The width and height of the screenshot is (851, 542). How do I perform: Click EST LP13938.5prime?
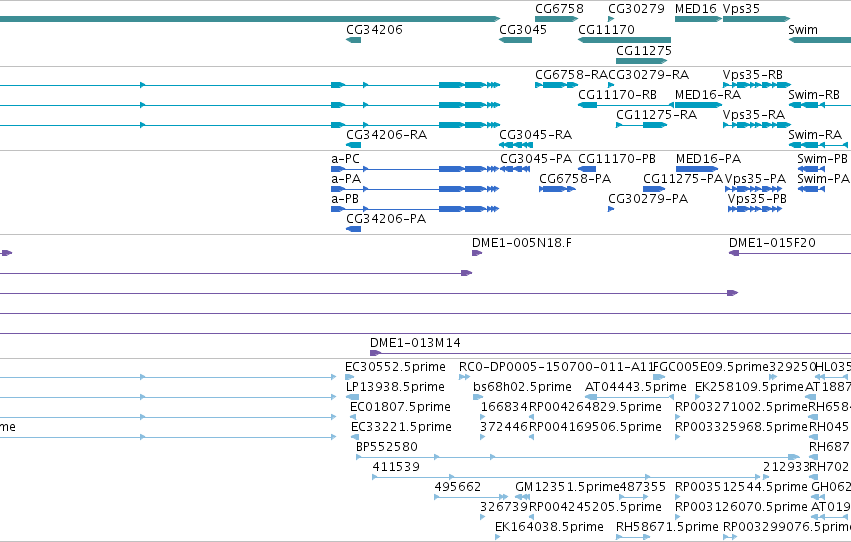353,397
